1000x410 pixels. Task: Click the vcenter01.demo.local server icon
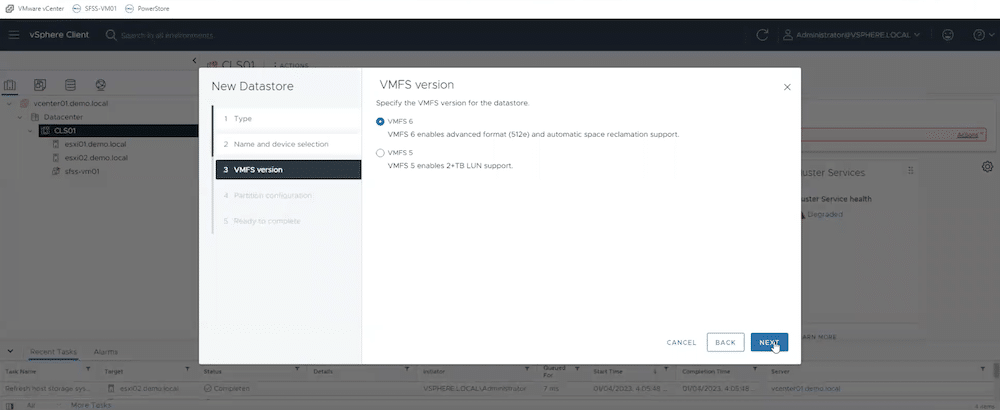click(x=24, y=103)
